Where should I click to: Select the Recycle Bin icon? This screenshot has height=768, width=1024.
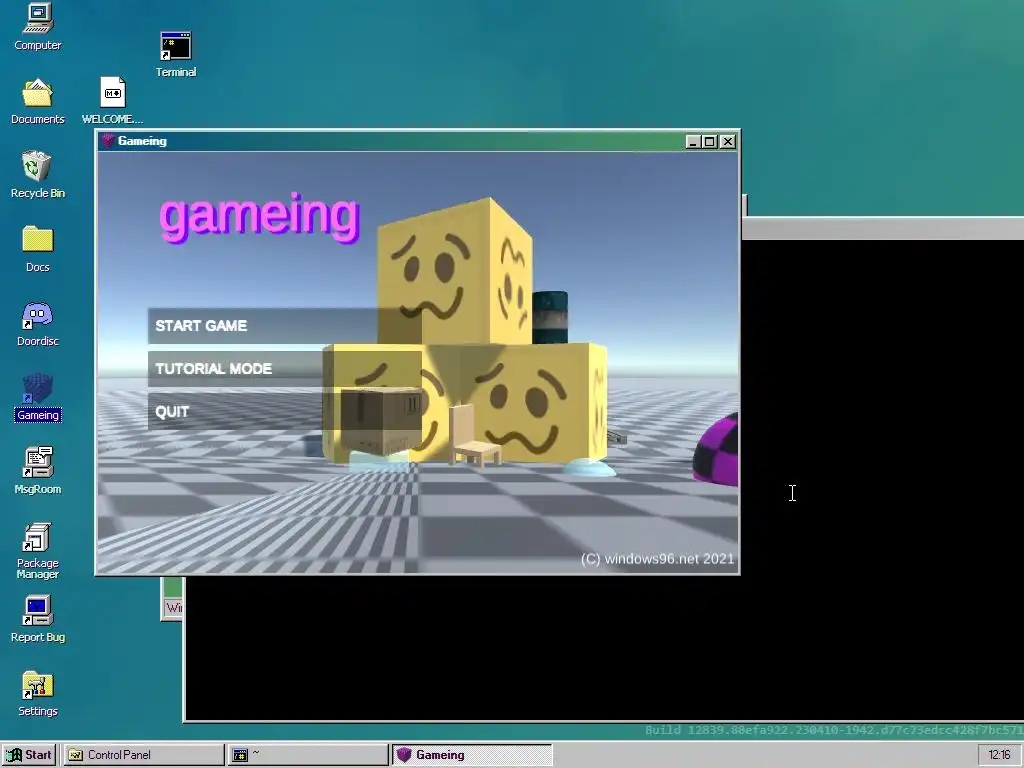[37, 174]
